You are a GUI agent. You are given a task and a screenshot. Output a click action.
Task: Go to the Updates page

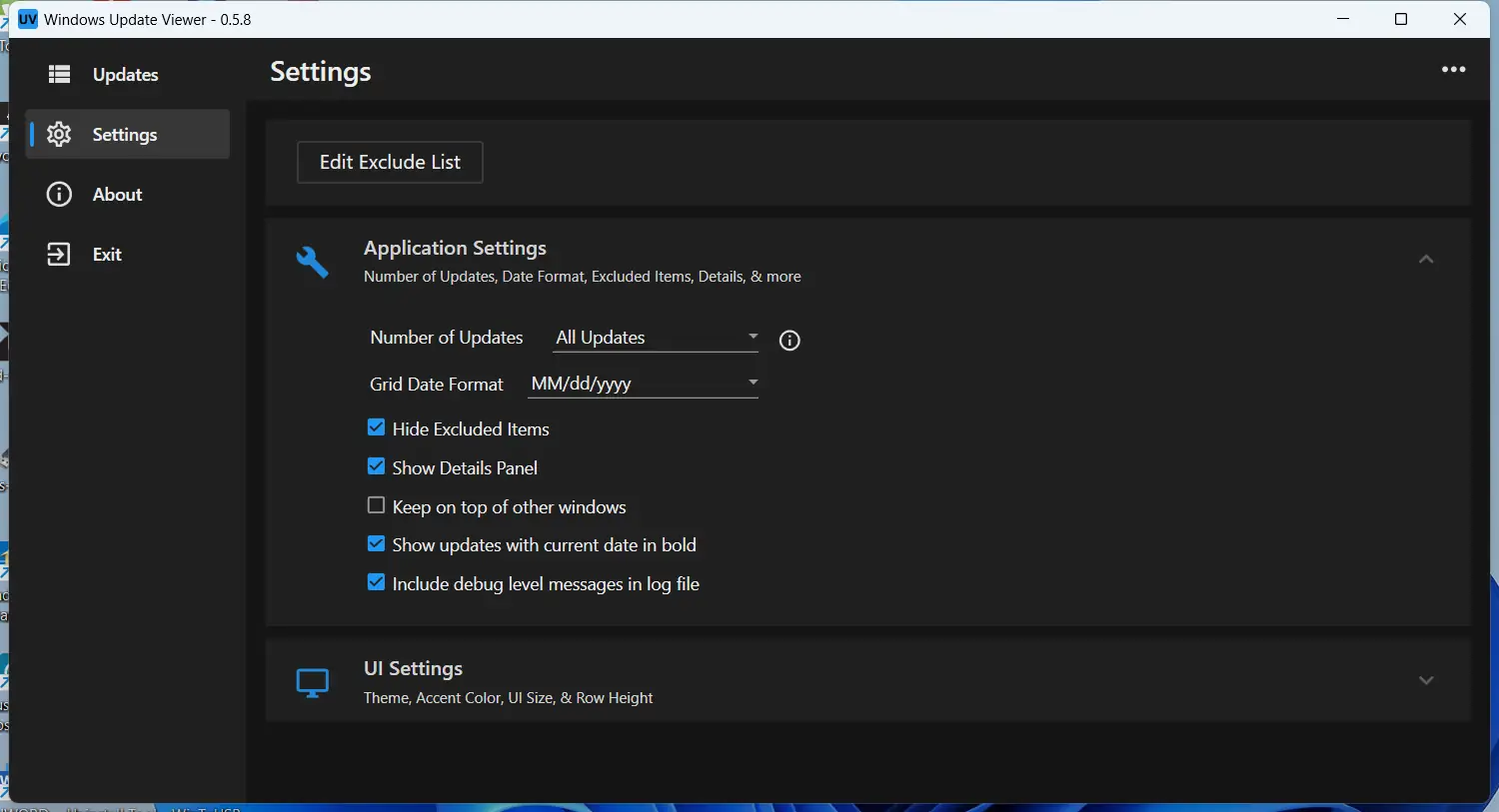pyautogui.click(x=128, y=75)
